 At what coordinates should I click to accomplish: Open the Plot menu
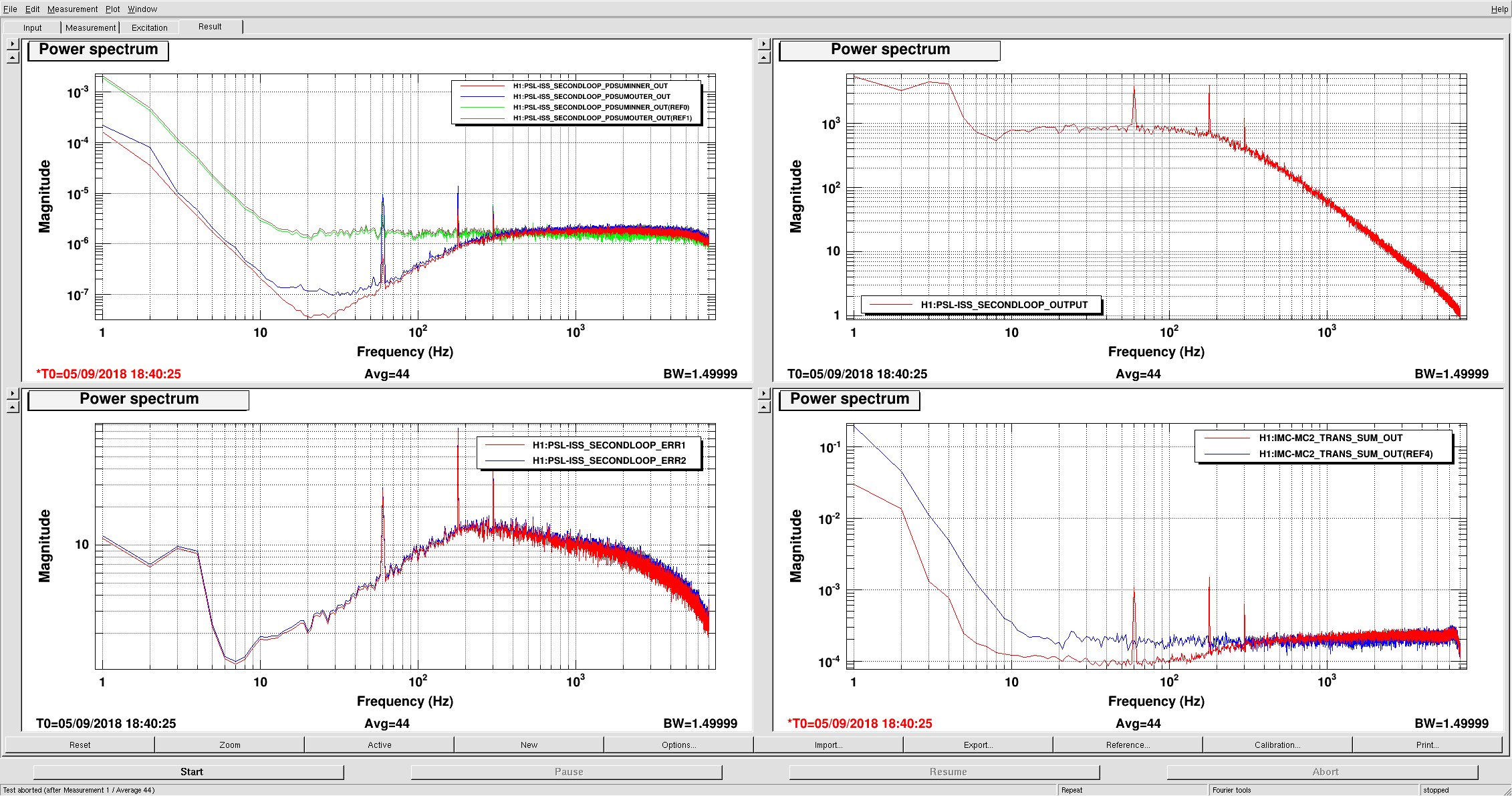(x=112, y=9)
